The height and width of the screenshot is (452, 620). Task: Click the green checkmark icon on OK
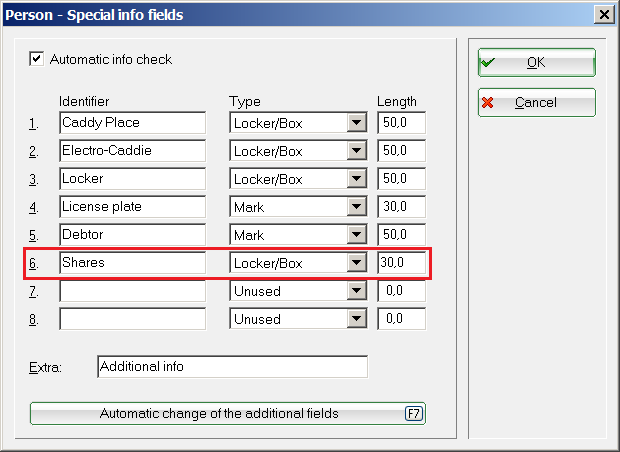(488, 62)
